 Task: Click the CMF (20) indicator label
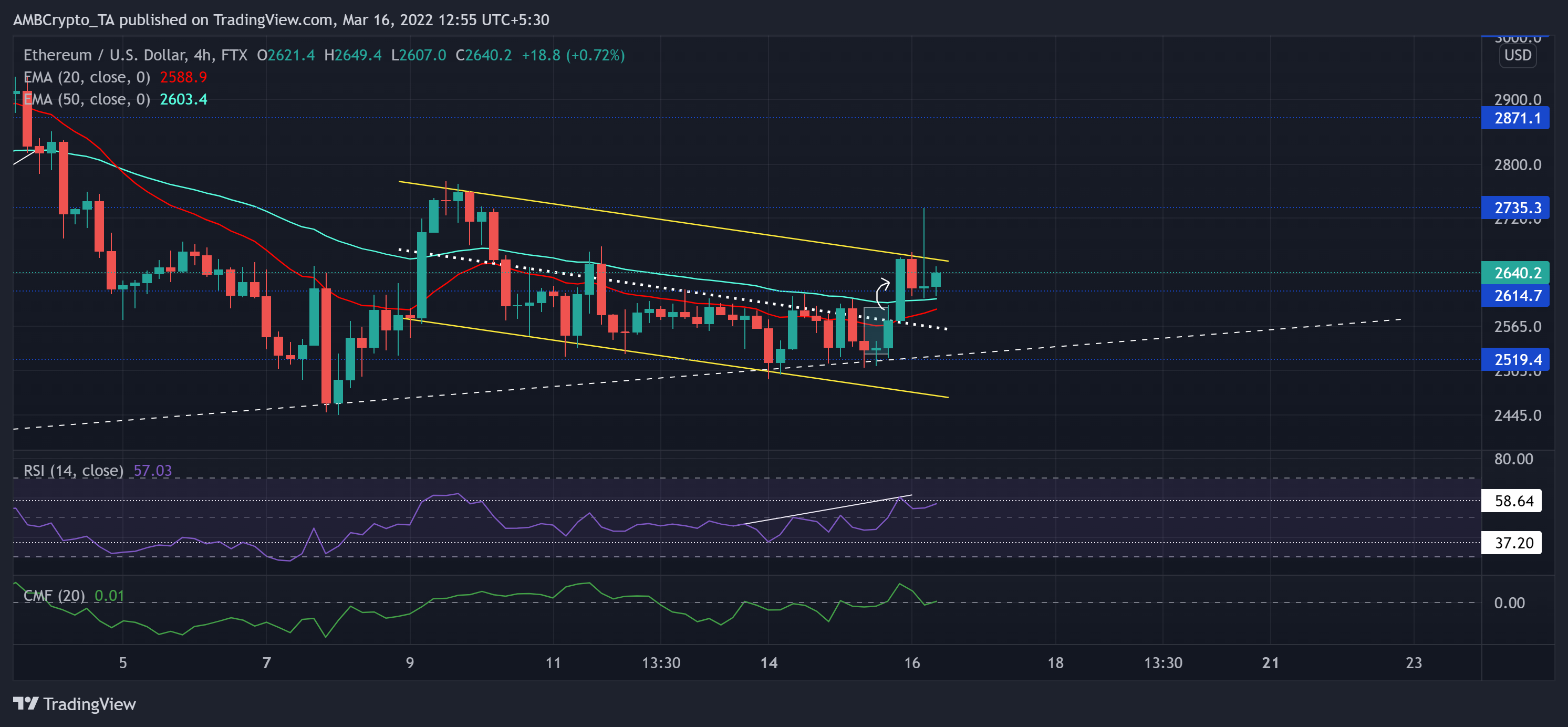[x=54, y=596]
